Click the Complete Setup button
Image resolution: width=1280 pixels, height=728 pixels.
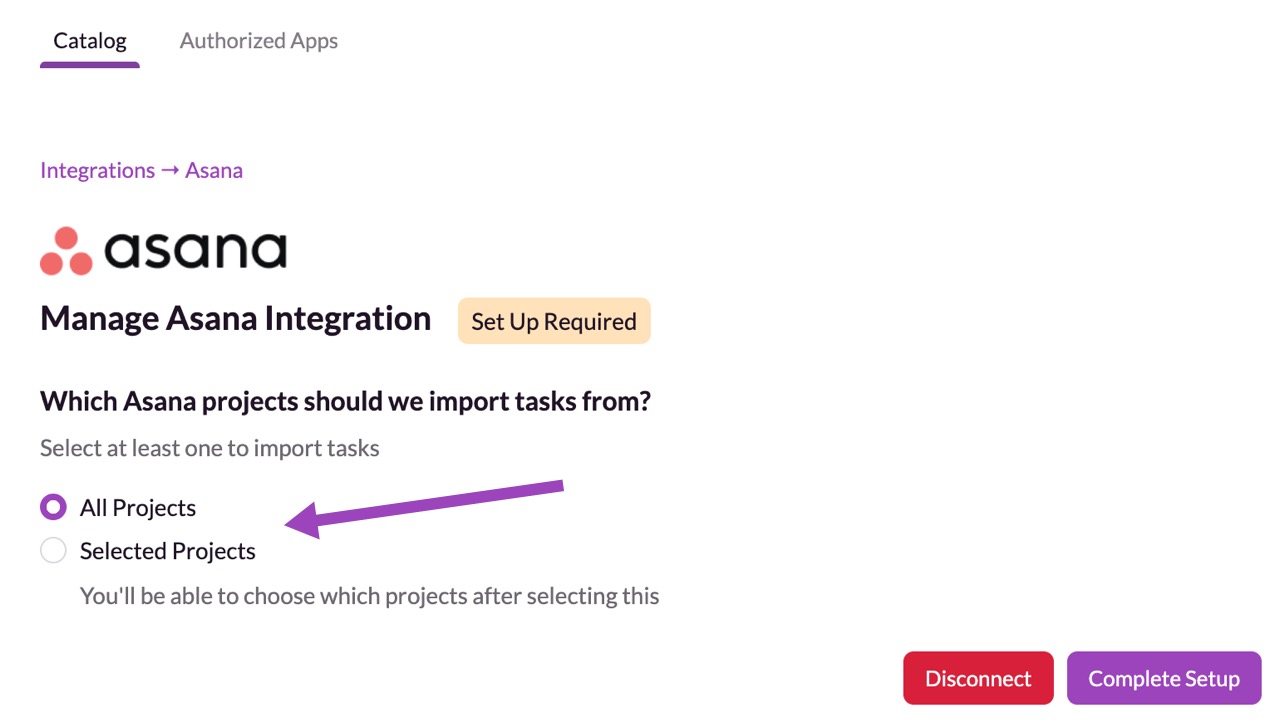[x=1164, y=678]
